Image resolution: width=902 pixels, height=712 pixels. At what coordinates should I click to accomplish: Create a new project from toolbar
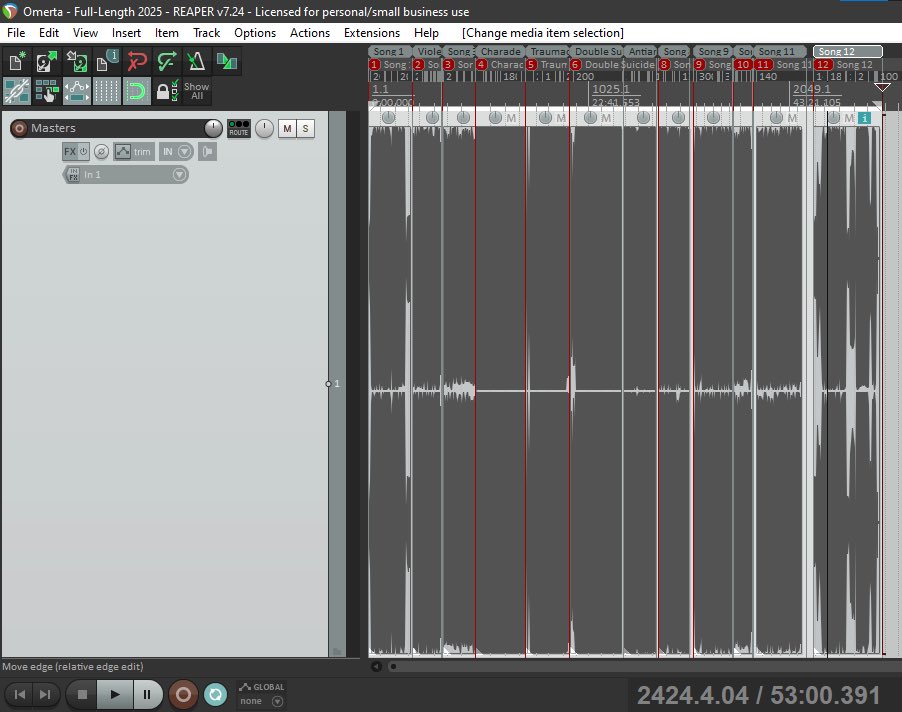click(17, 62)
